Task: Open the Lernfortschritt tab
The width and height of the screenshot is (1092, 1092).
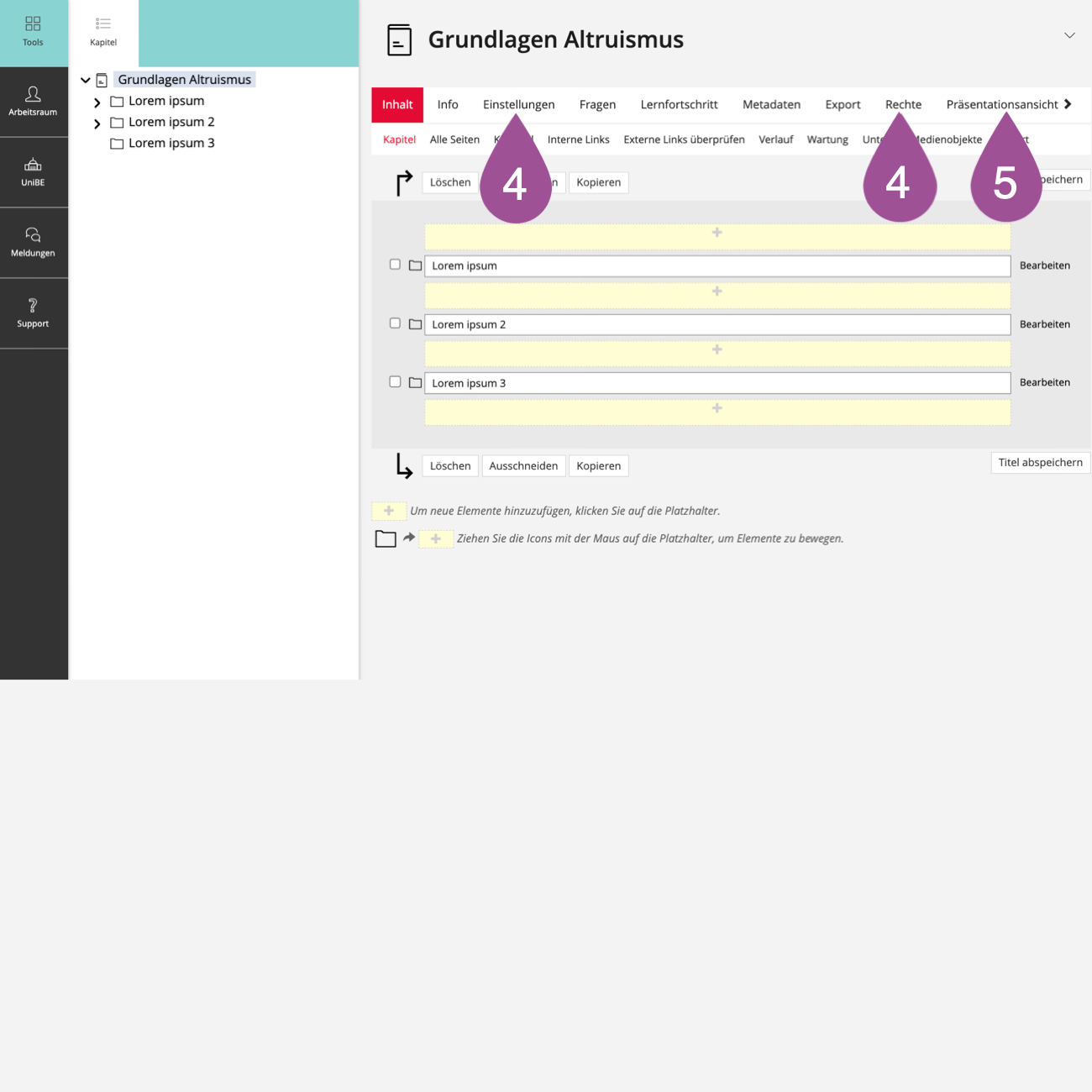Action: (679, 105)
